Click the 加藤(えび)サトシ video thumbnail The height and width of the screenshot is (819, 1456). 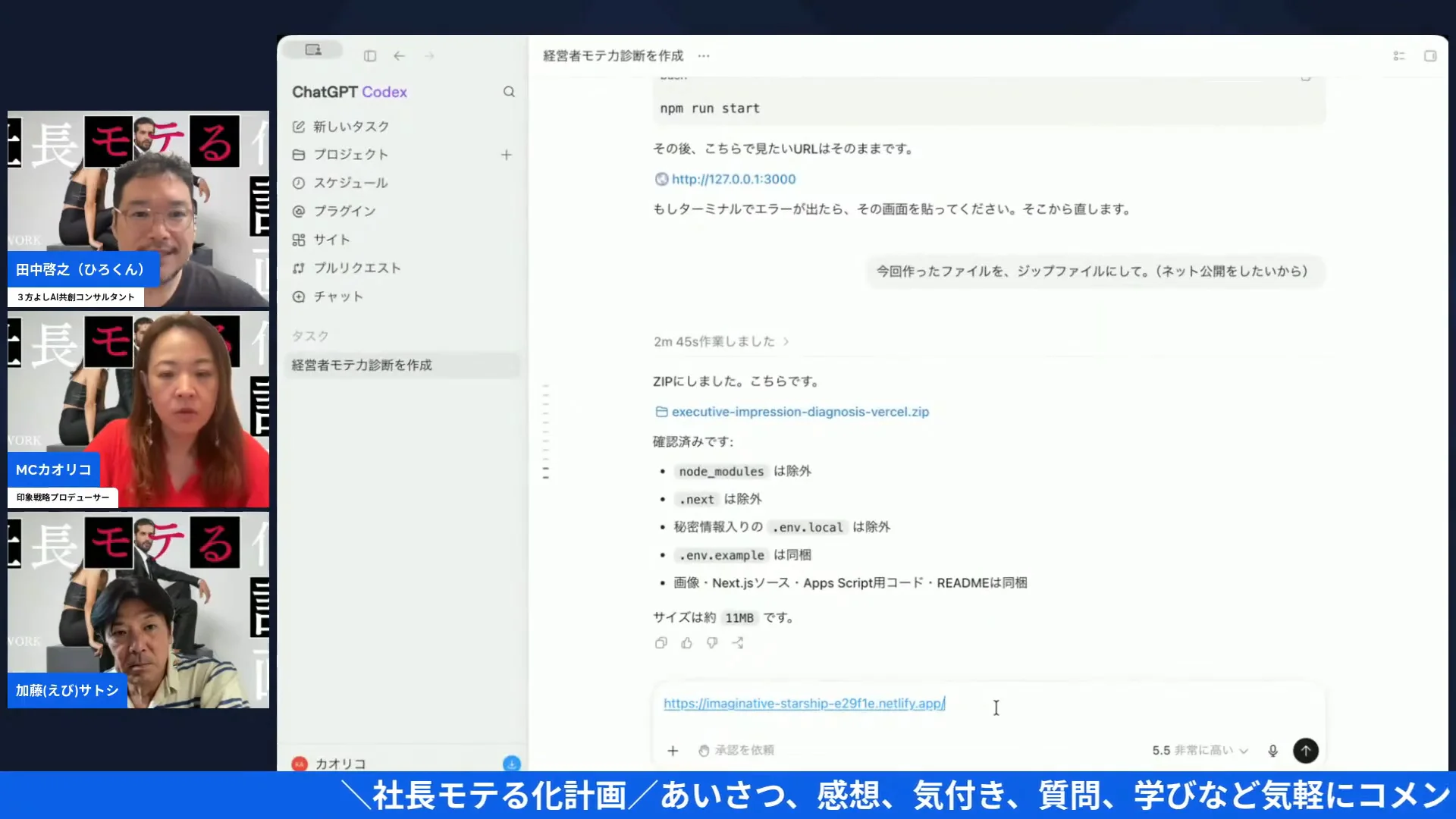138,610
